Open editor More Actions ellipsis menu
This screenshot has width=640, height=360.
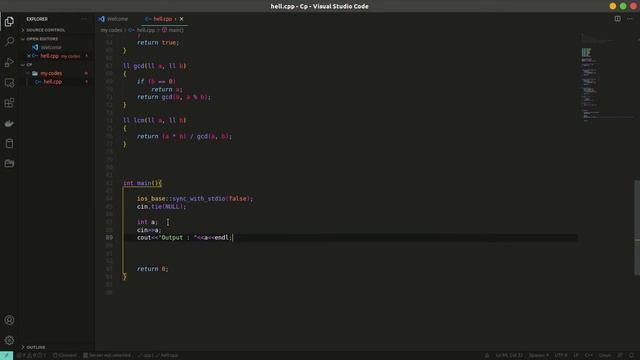click(630, 19)
